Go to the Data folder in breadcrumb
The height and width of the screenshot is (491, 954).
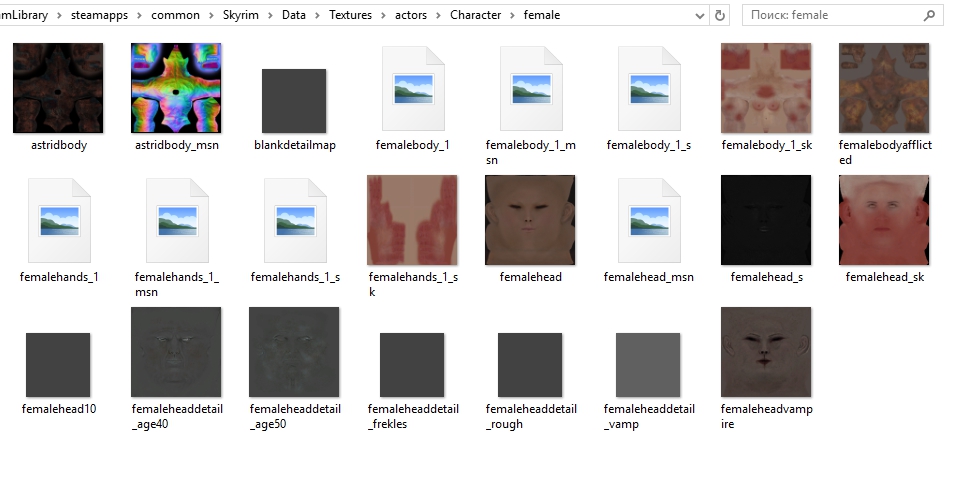click(x=293, y=15)
